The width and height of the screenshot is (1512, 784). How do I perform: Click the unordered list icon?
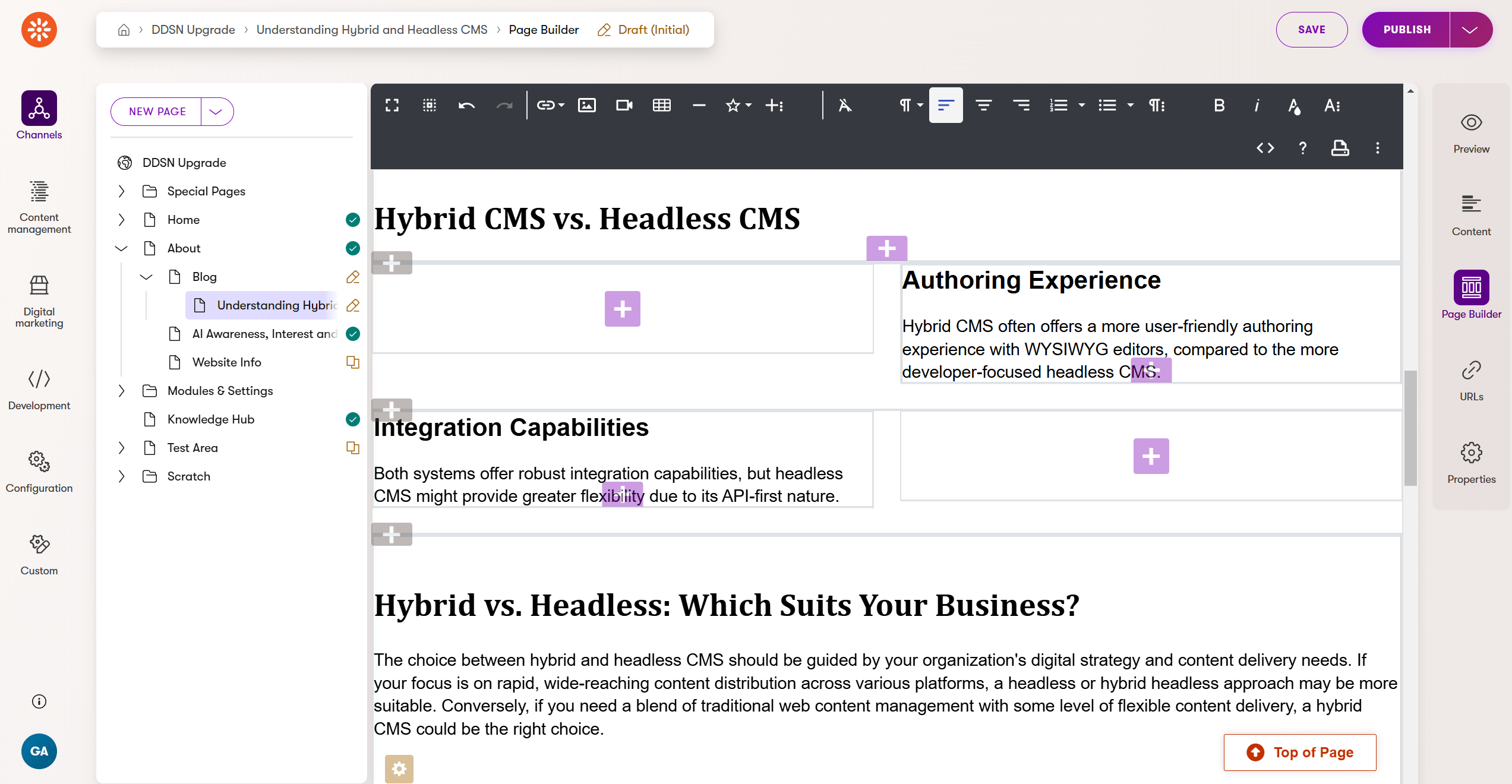[1107, 104]
